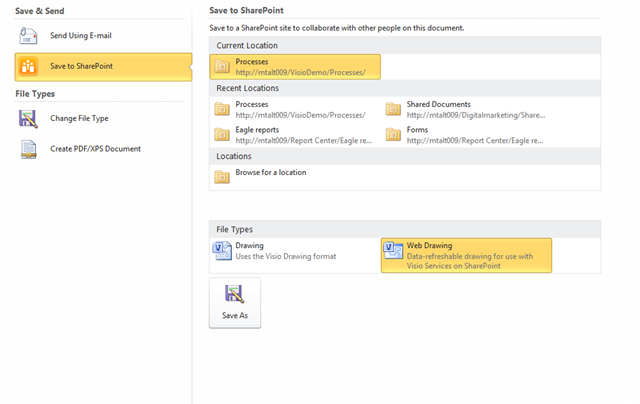Click the Save to SharePoint pane title
Viewport: 640px width, 404px height.
pyautogui.click(x=246, y=11)
